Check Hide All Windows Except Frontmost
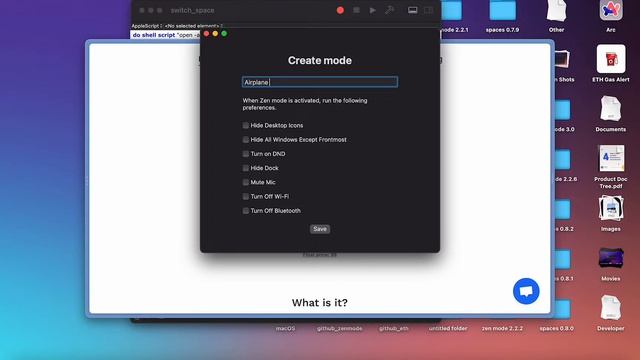 coord(245,140)
